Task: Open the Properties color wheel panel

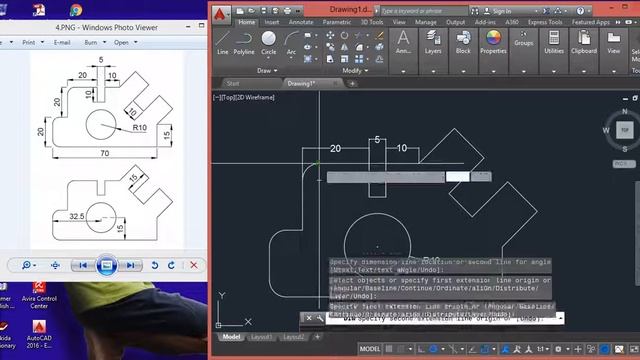Action: coord(493,42)
